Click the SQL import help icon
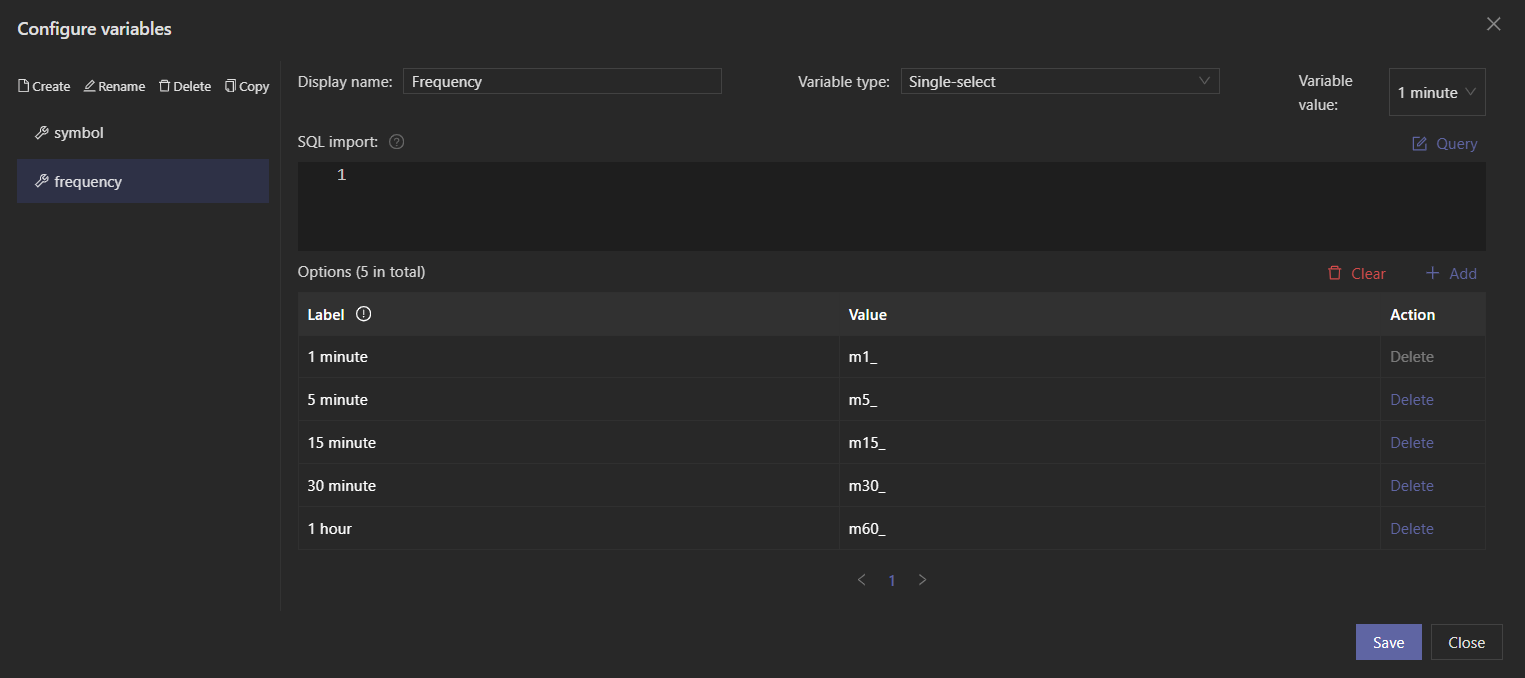 tap(396, 142)
